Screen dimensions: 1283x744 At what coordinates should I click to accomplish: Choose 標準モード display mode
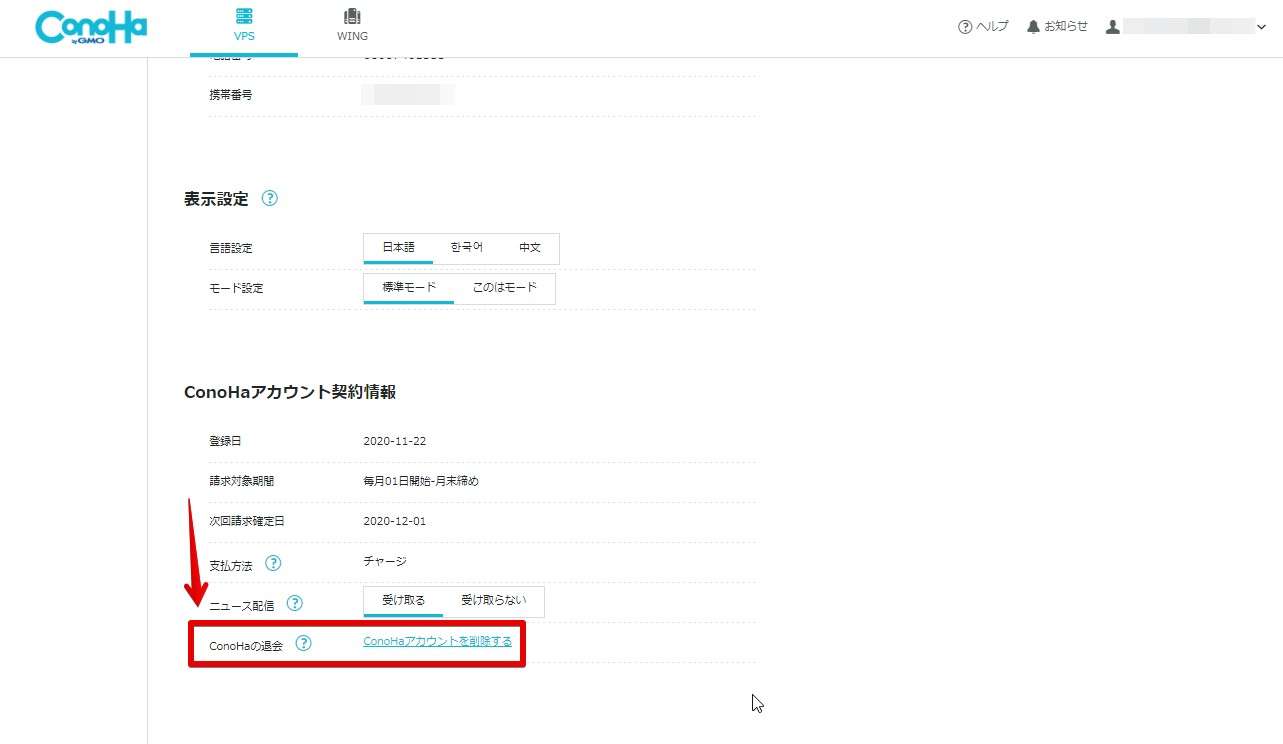pos(409,288)
